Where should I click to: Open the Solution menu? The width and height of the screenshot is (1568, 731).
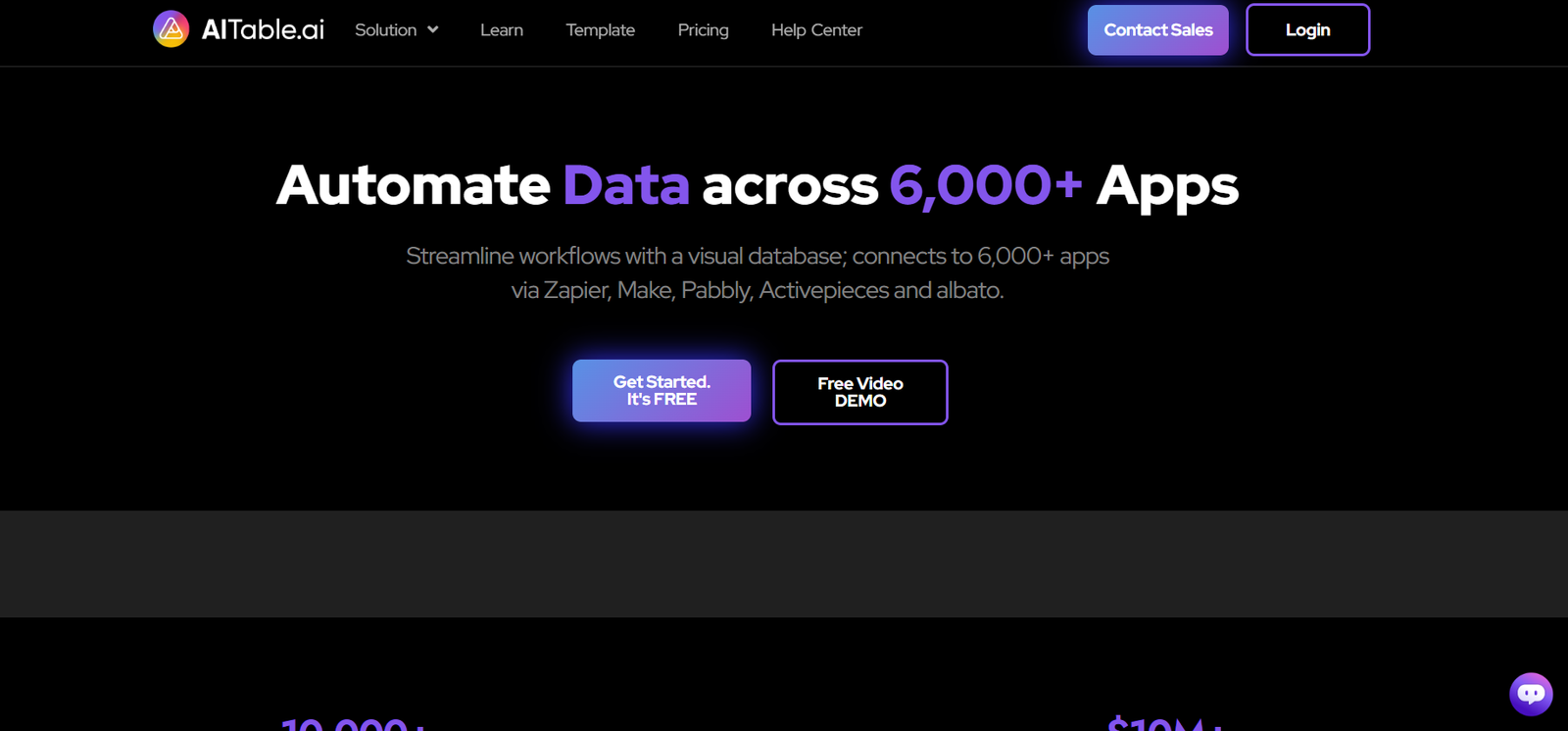386,30
